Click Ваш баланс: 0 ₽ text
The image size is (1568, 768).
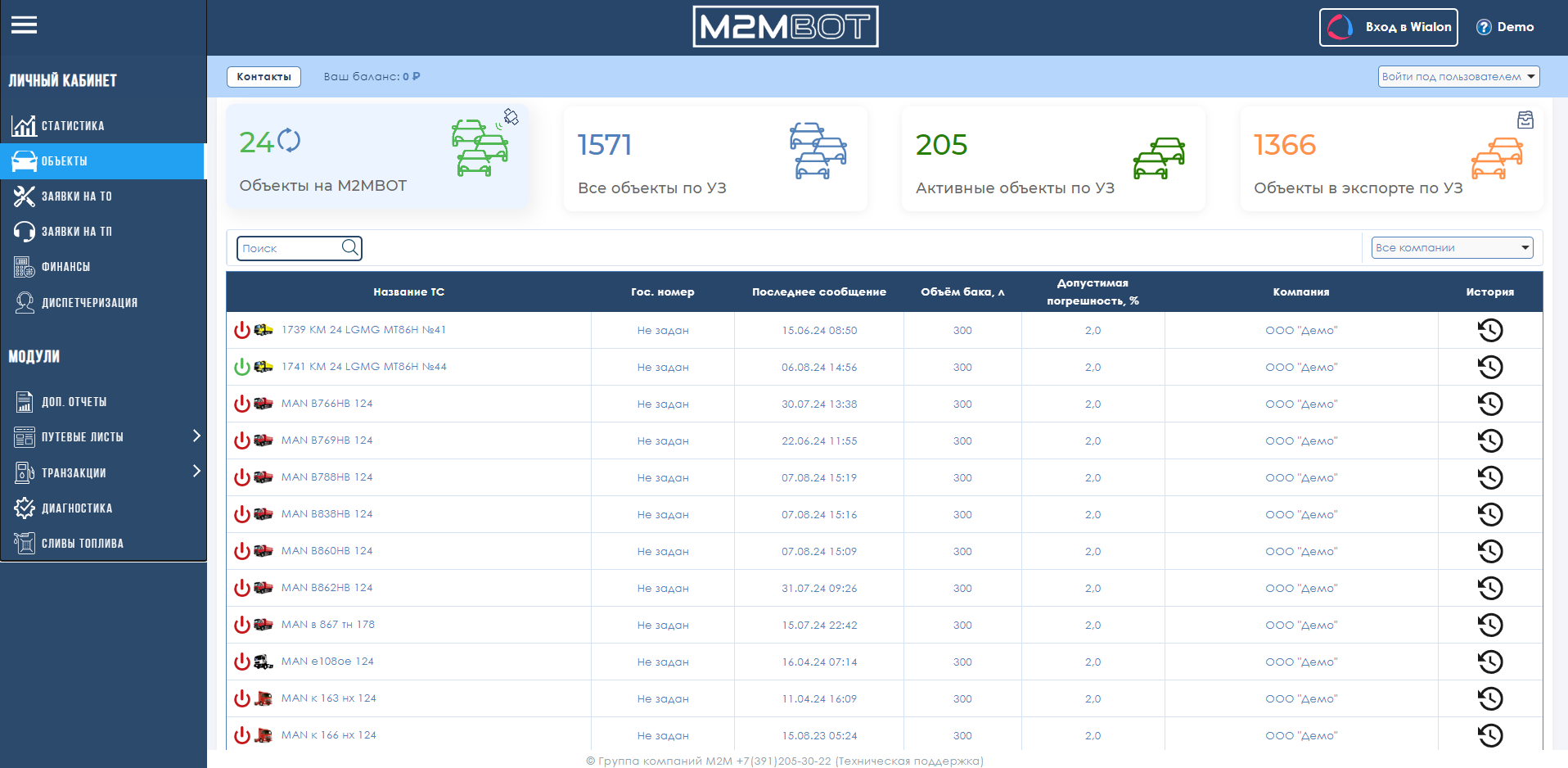tap(372, 76)
